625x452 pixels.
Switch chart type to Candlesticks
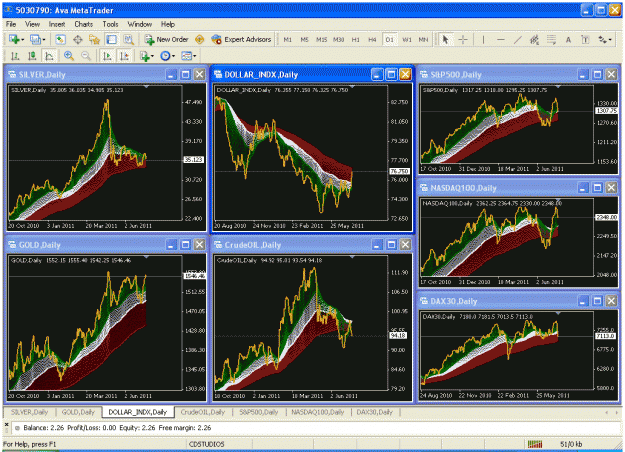[x=32, y=56]
